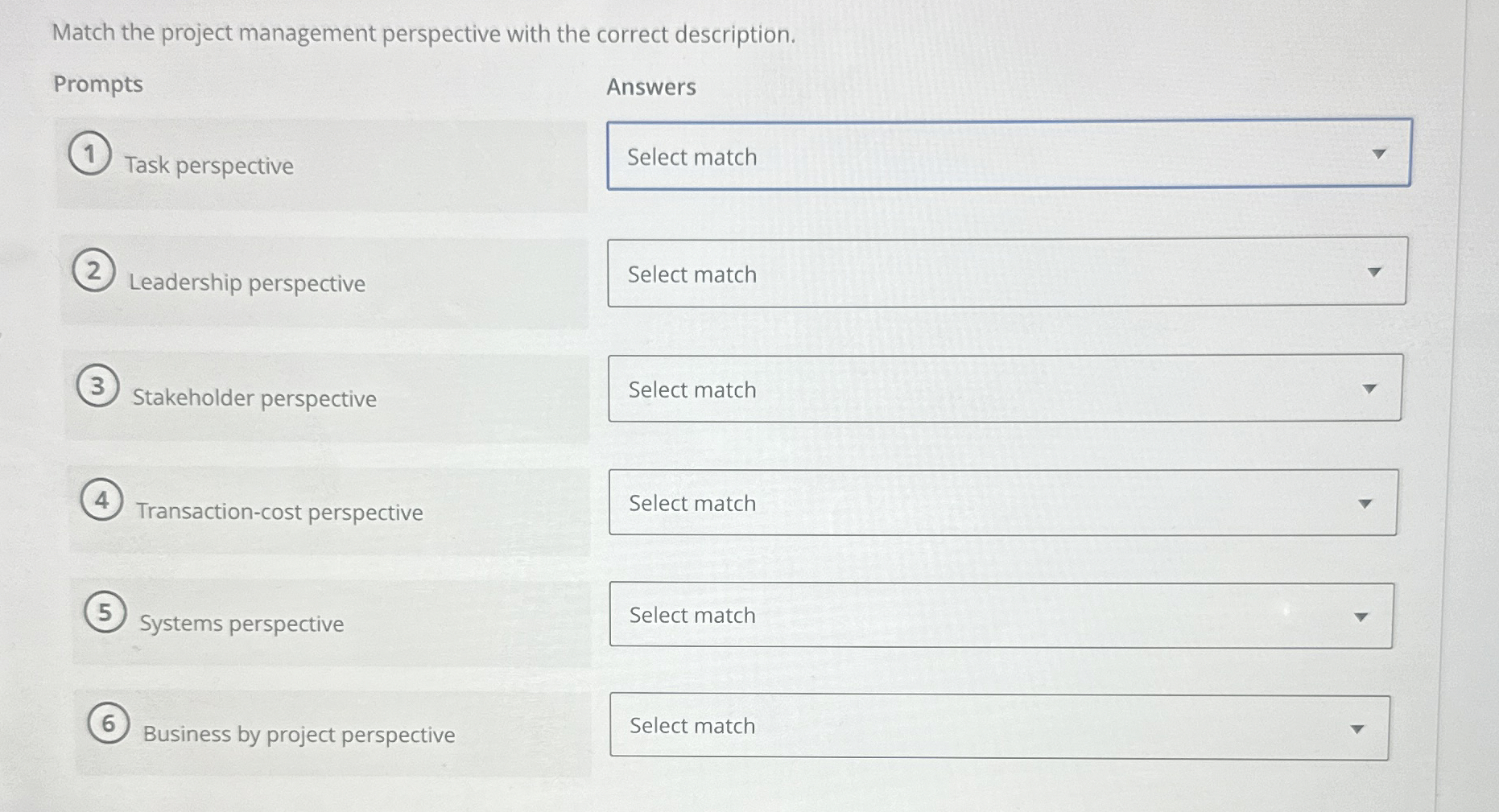
Task: Click the dropdown arrow in the Transaction-cost answer box
Action: click(x=1366, y=502)
